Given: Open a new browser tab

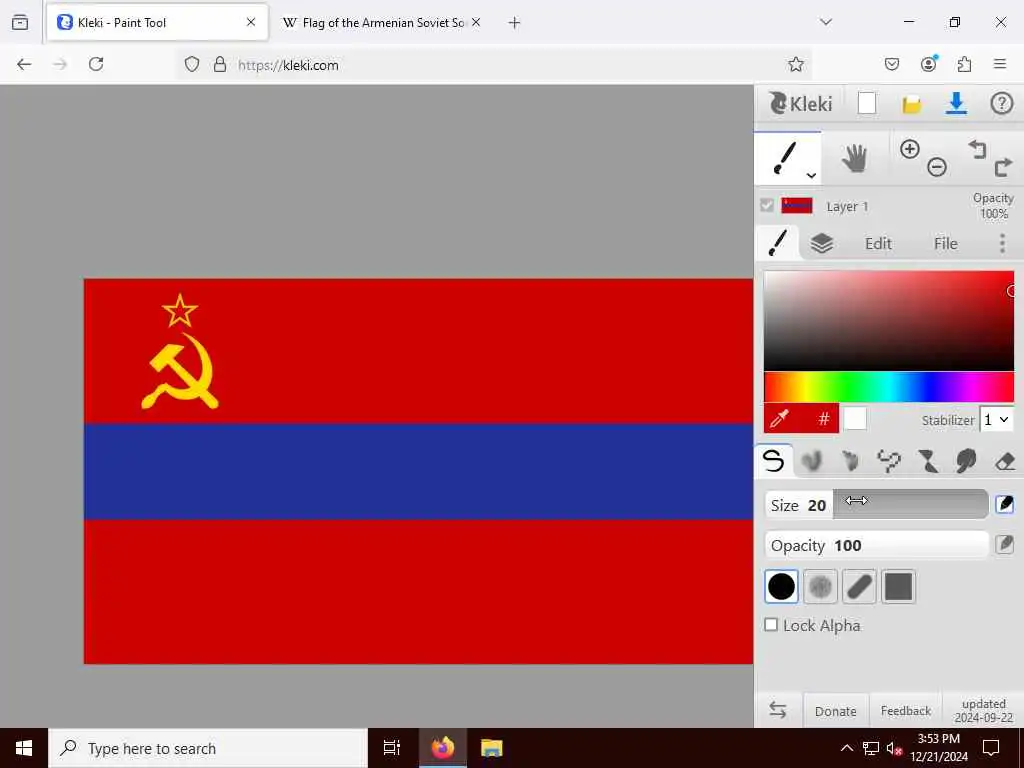Looking at the screenshot, I should tap(514, 23).
